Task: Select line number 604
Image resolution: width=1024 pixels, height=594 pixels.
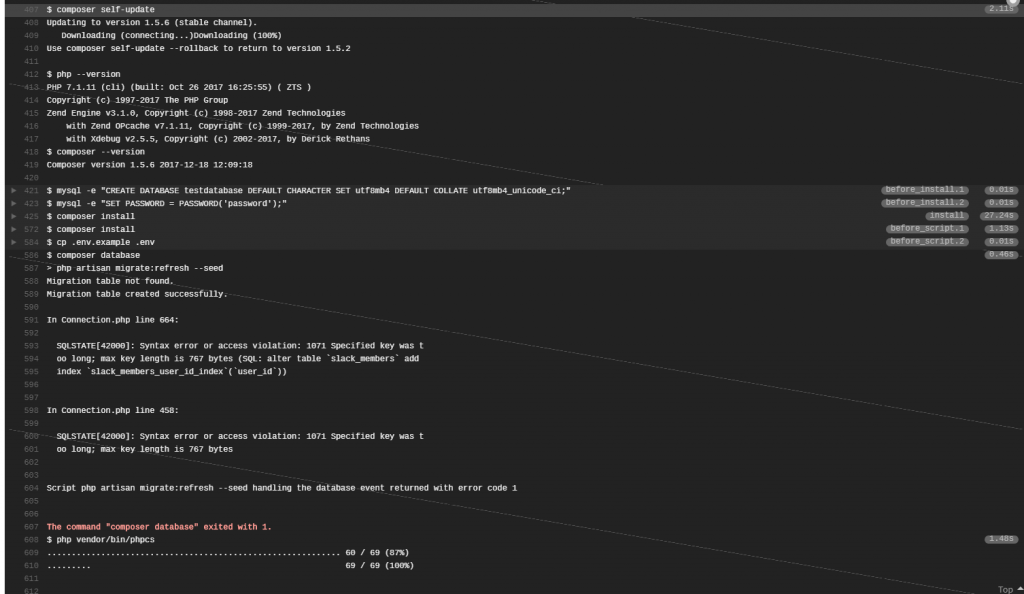Action: [31, 488]
